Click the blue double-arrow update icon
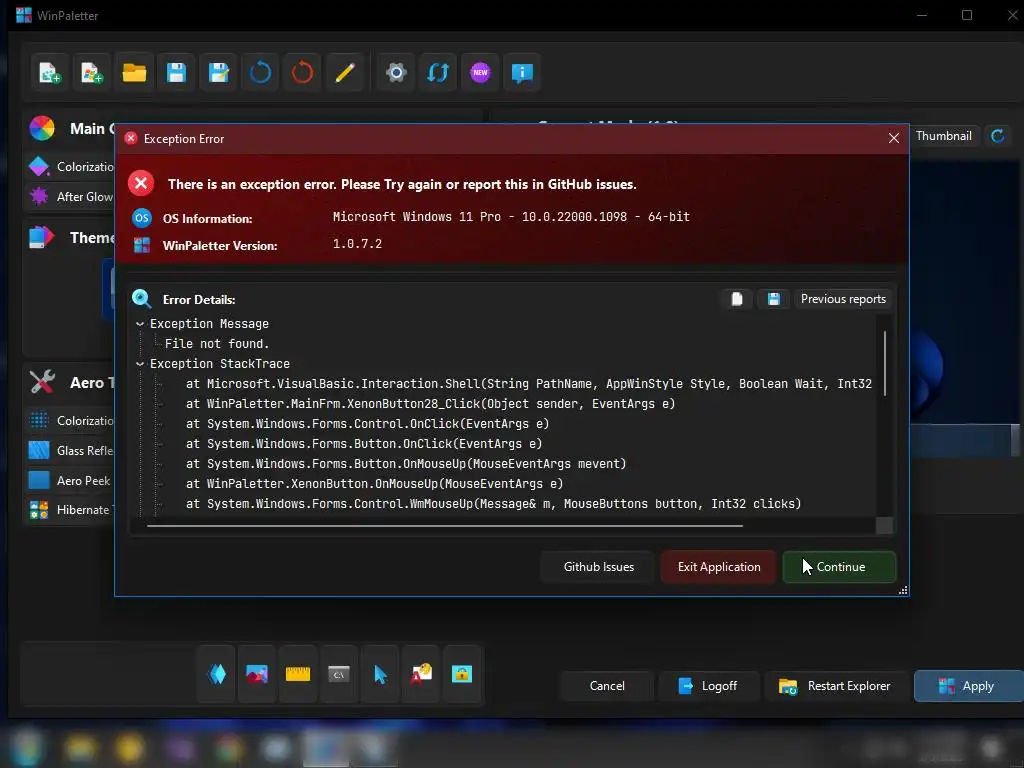 tap(438, 72)
